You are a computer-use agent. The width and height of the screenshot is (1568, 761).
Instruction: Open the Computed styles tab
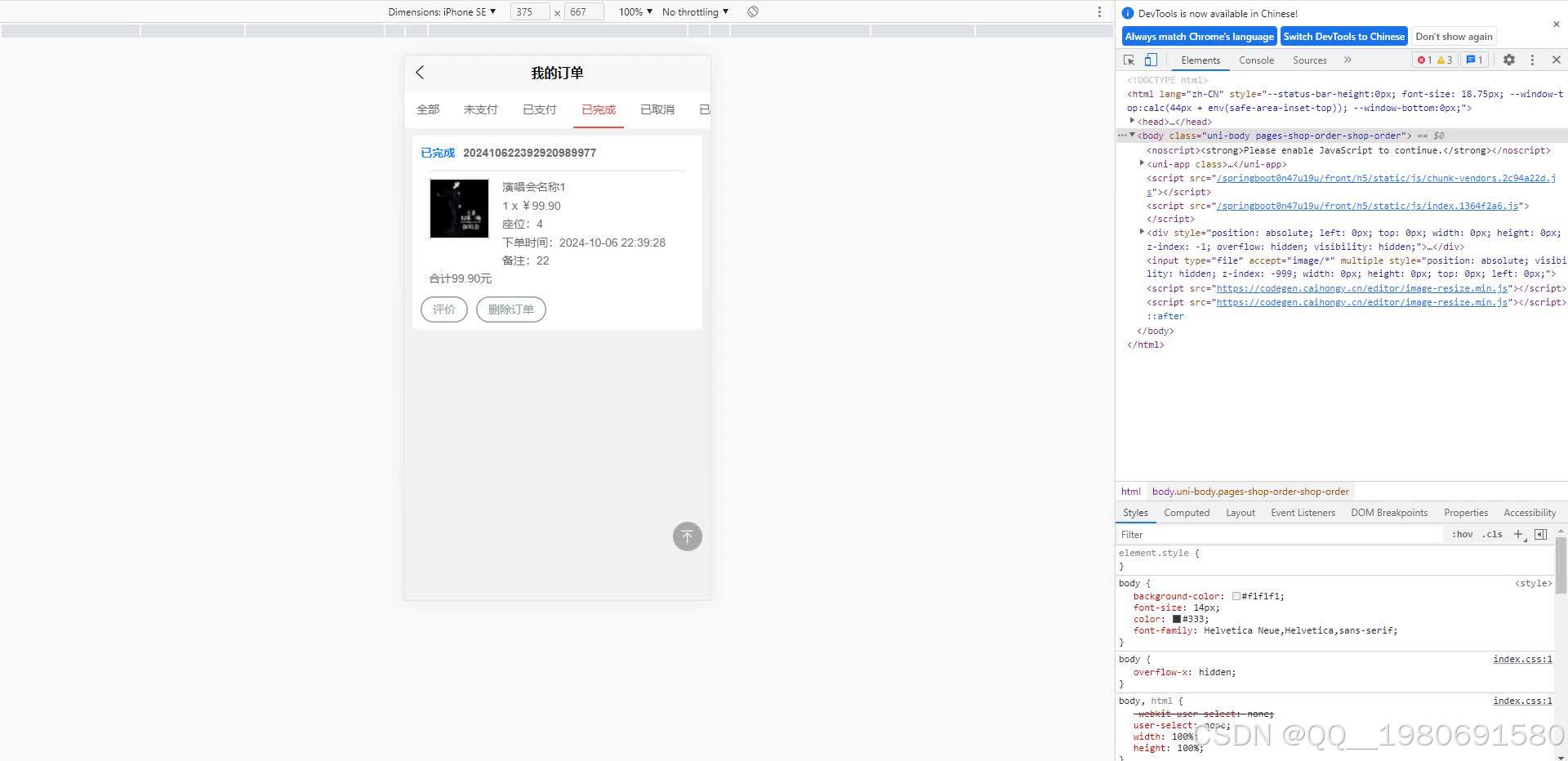pyautogui.click(x=1187, y=513)
